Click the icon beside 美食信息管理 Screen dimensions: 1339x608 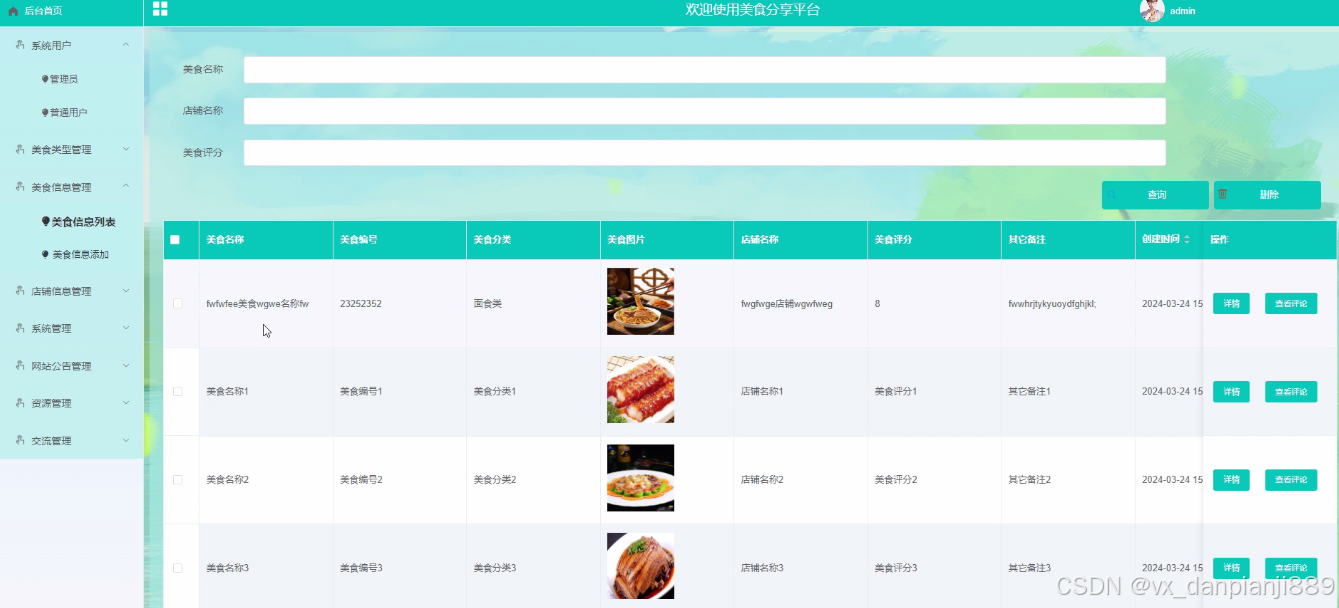[20, 187]
